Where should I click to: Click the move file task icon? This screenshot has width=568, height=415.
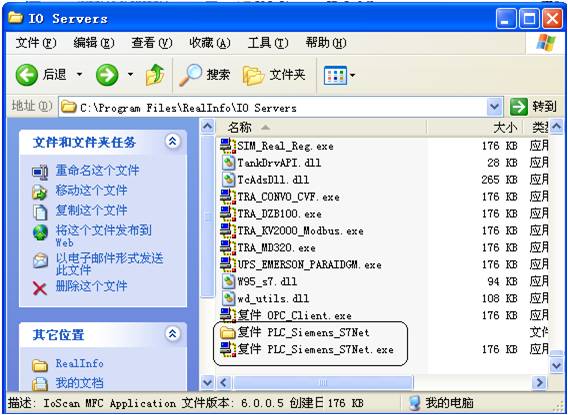point(40,192)
